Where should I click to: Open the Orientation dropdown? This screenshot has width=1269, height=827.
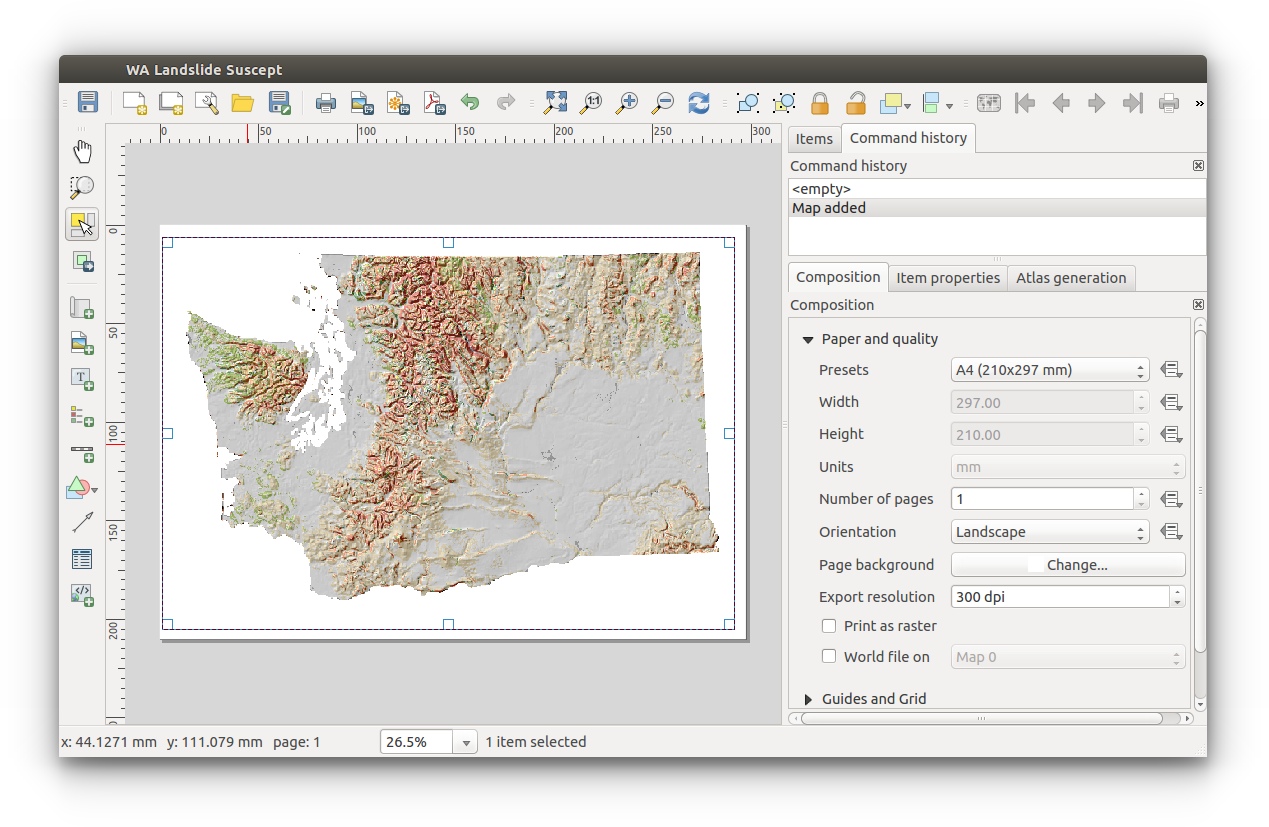tap(1050, 531)
